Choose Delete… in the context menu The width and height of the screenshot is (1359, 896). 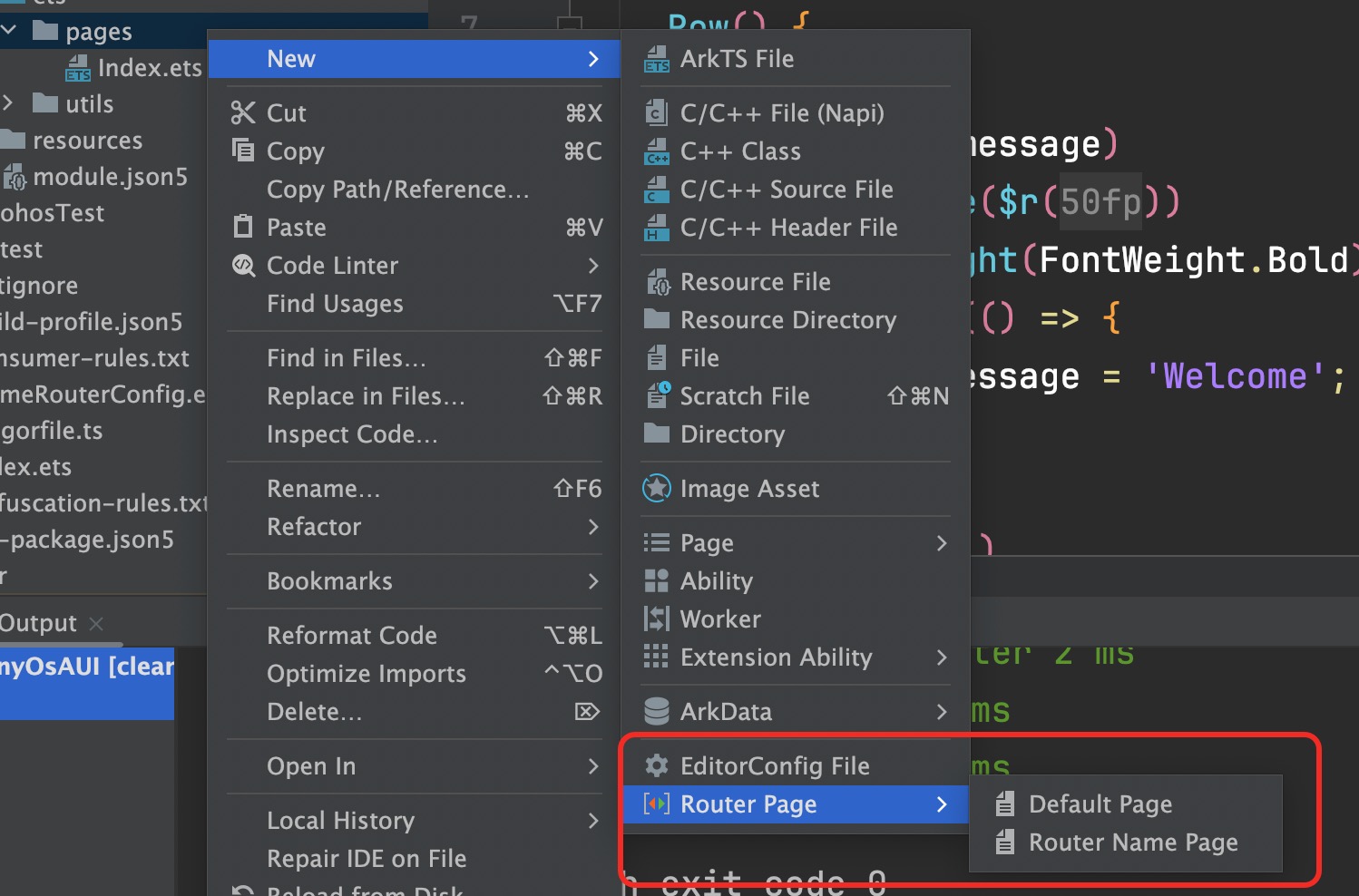pos(415,712)
